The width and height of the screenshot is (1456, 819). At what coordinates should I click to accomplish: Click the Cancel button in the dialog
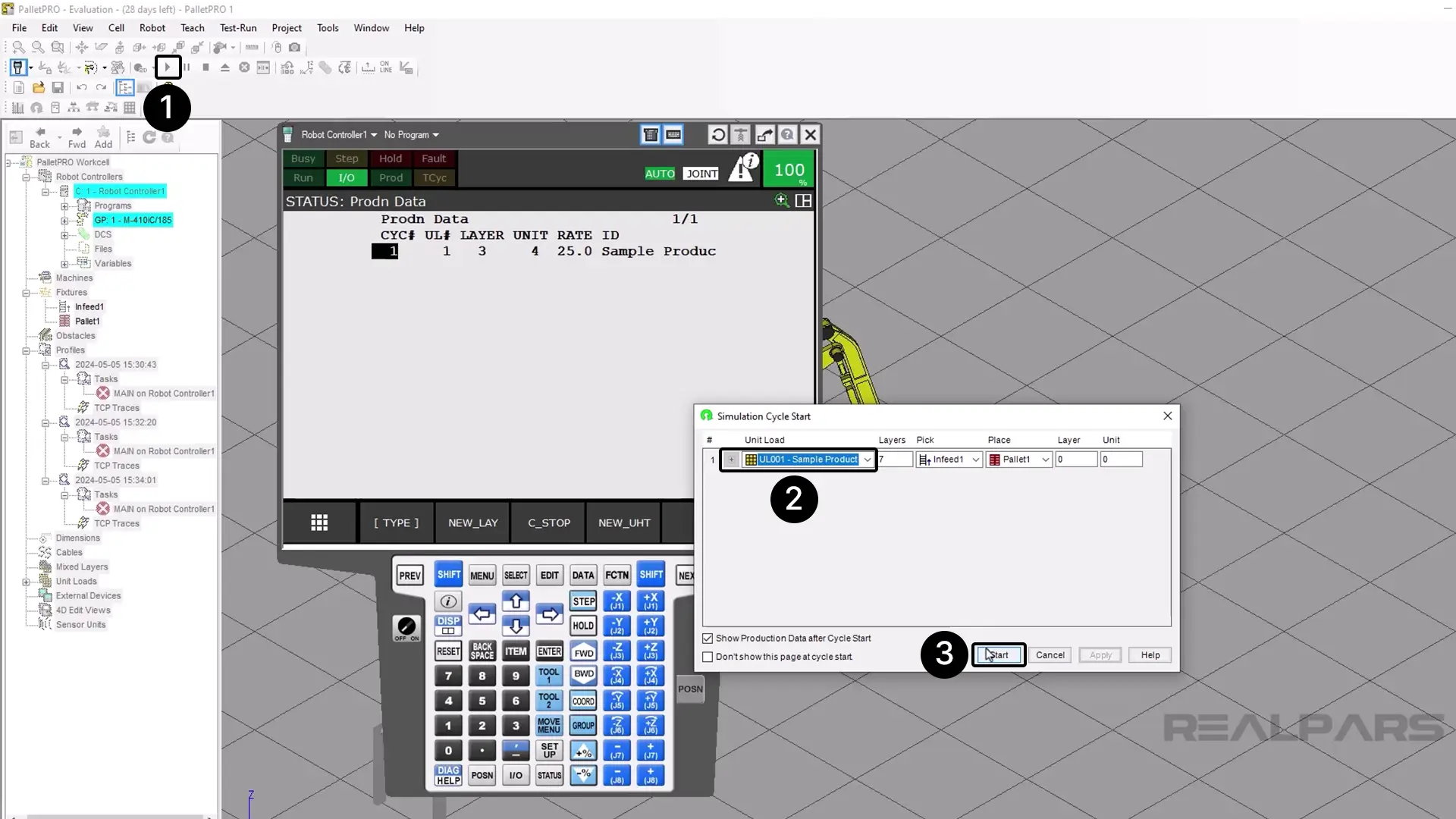(x=1050, y=655)
